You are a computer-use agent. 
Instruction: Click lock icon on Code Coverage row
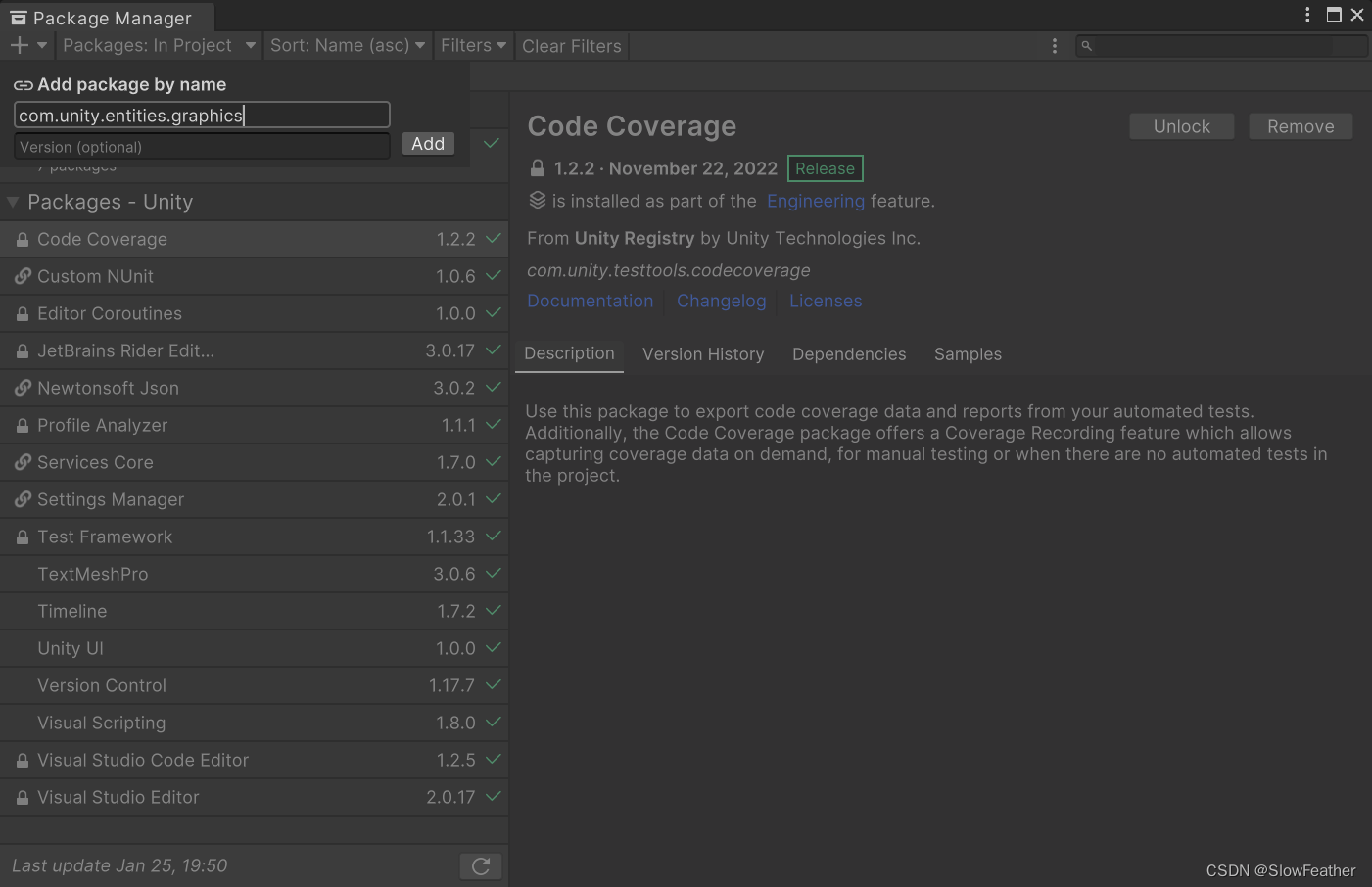click(23, 239)
